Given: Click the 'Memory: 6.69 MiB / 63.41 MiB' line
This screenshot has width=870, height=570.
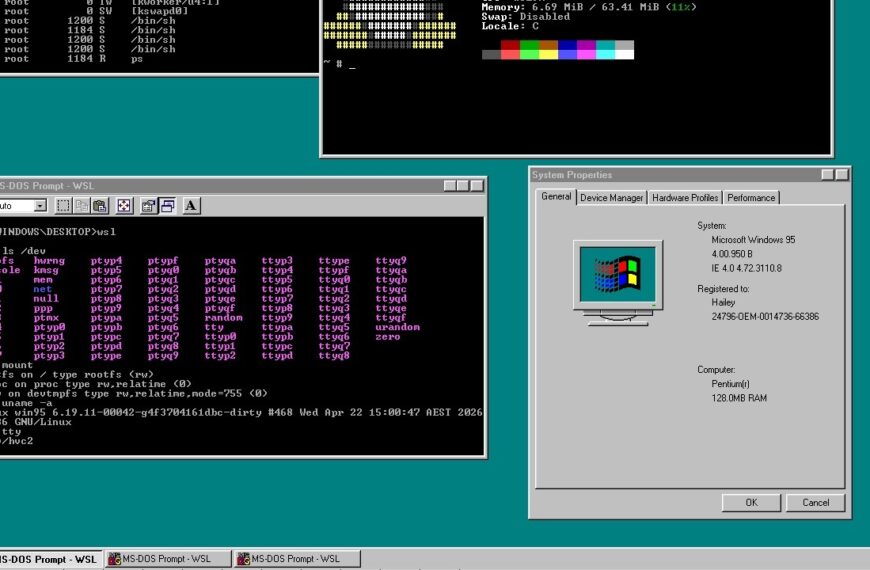Looking at the screenshot, I should pyautogui.click(x=589, y=7).
